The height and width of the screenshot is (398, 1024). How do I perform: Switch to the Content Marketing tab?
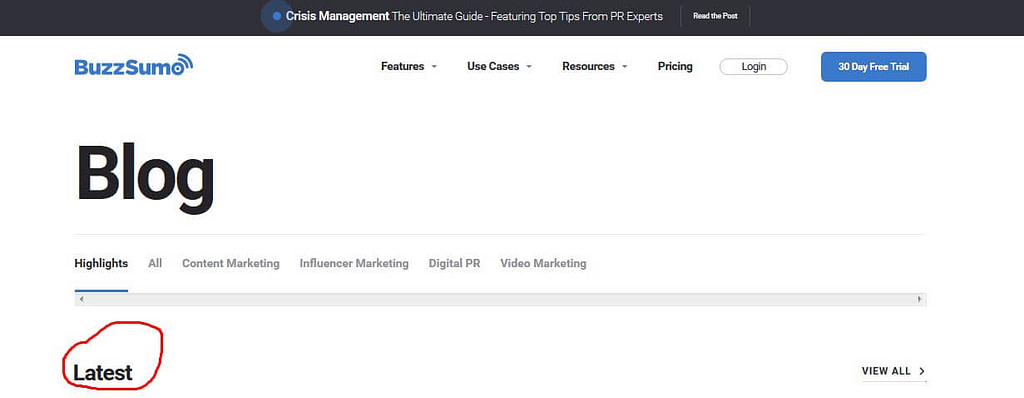click(x=231, y=263)
